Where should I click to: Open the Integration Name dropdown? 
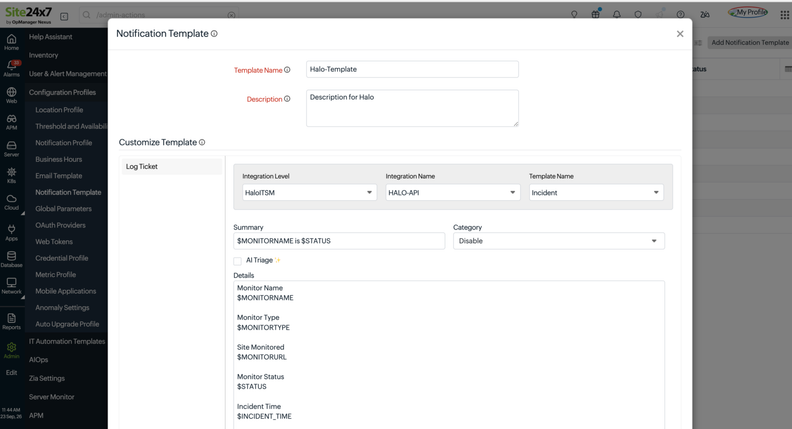[x=453, y=193]
